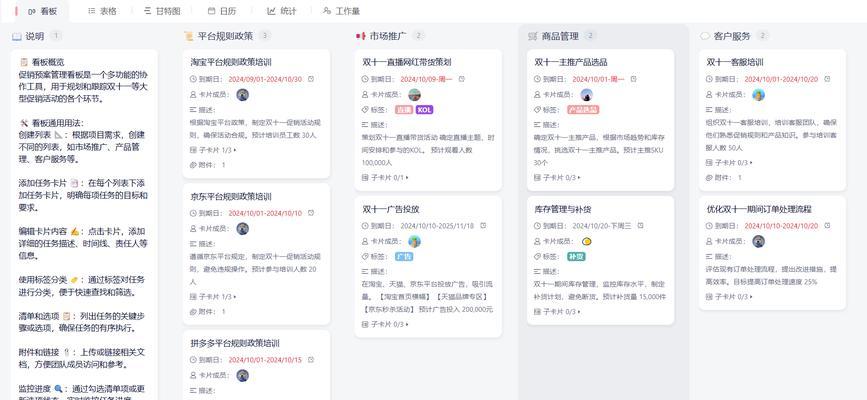The height and width of the screenshot is (400, 867).
Task: Open the 日历 view tab
Action: [x=220, y=11]
